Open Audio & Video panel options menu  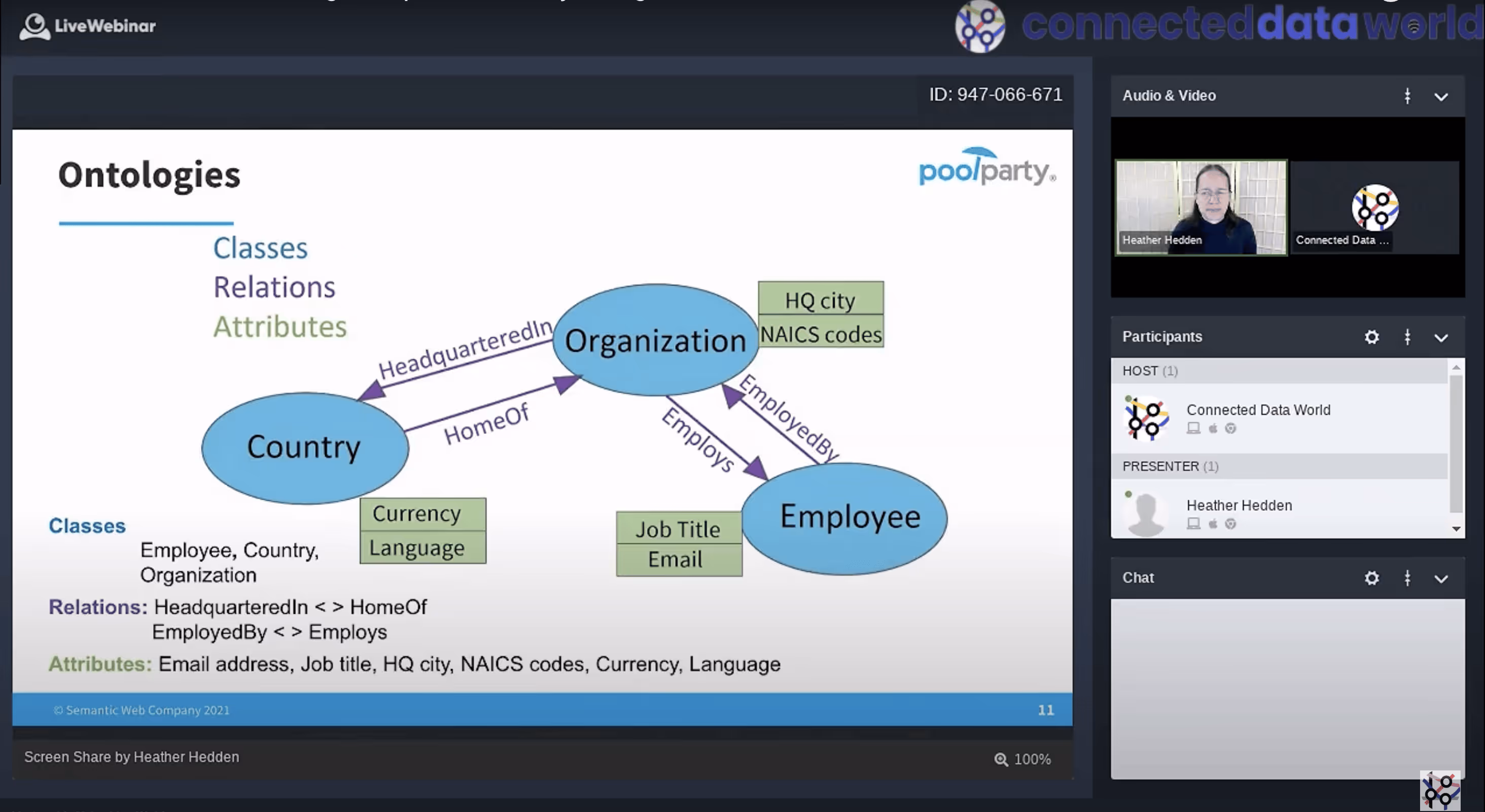click(x=1407, y=96)
